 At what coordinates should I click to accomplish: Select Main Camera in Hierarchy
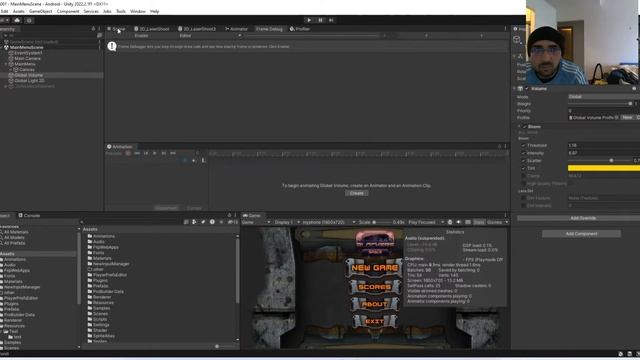pyautogui.click(x=27, y=58)
